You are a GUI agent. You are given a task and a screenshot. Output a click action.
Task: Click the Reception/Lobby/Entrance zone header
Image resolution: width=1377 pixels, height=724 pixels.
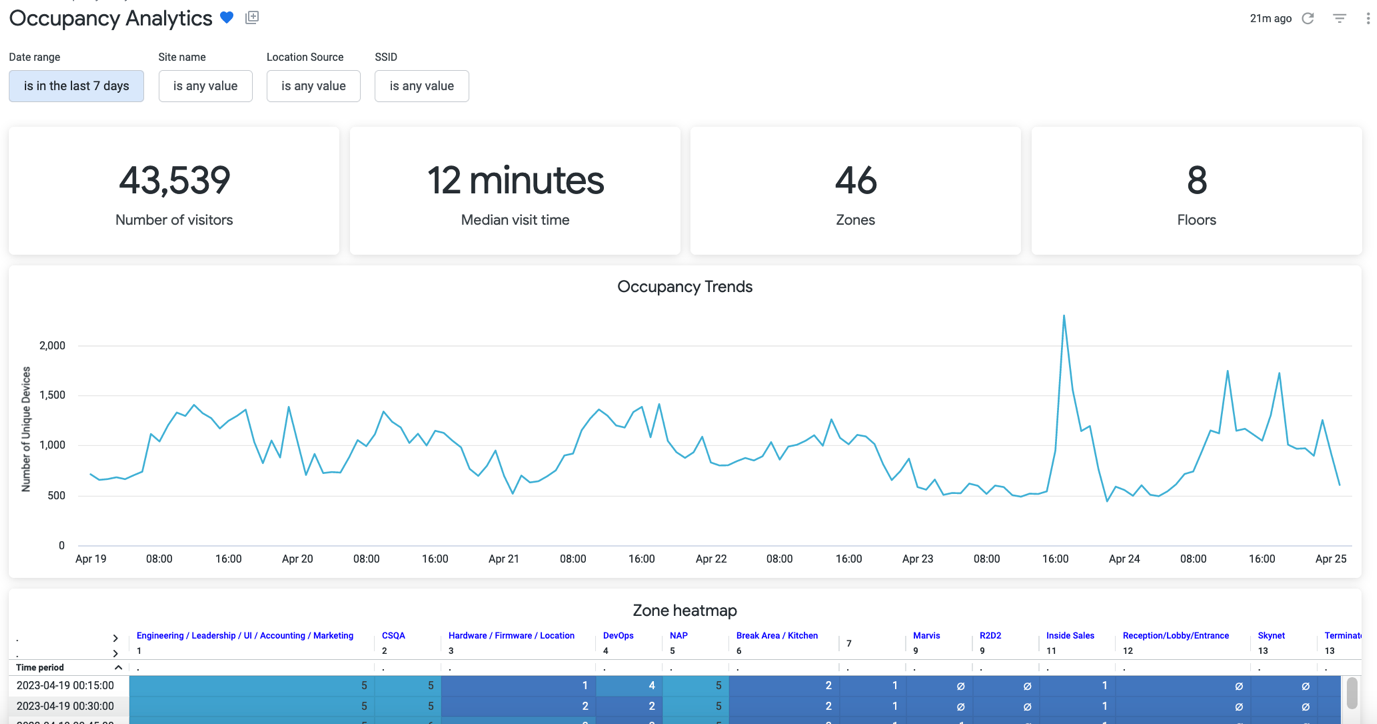coord(1175,636)
